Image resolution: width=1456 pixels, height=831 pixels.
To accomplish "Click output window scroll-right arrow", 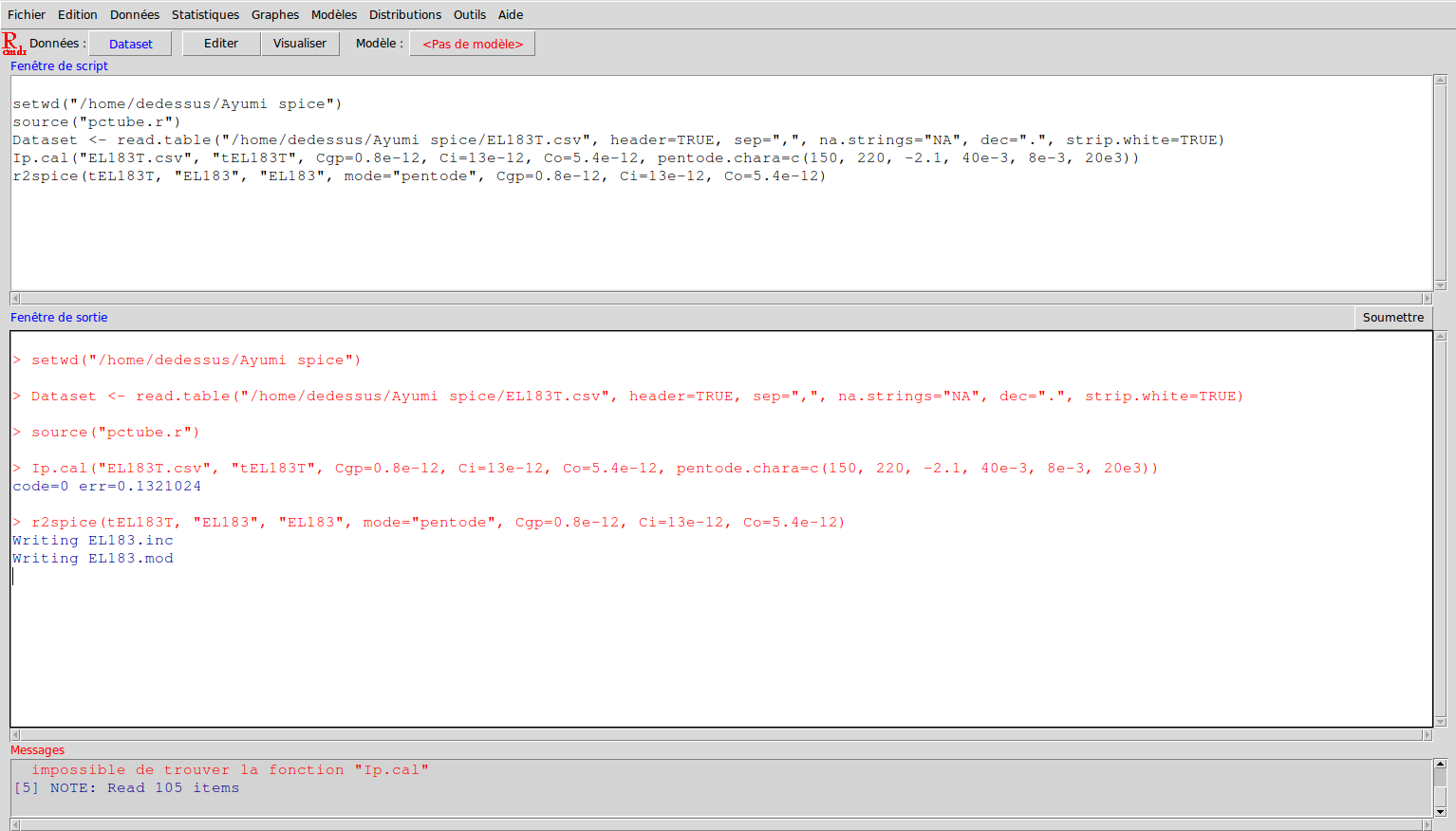I will click(1427, 735).
